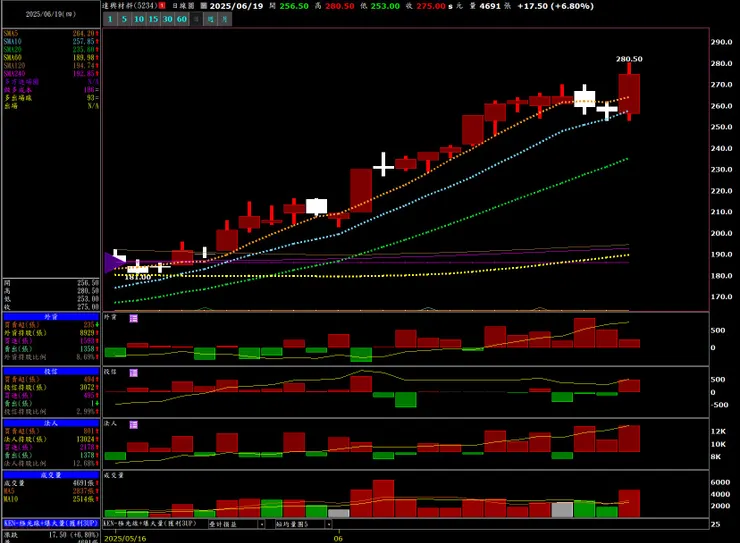This screenshot has height=543, width=740.
Task: Click the 13024 value in 法人 panel
Action: coord(87,439)
